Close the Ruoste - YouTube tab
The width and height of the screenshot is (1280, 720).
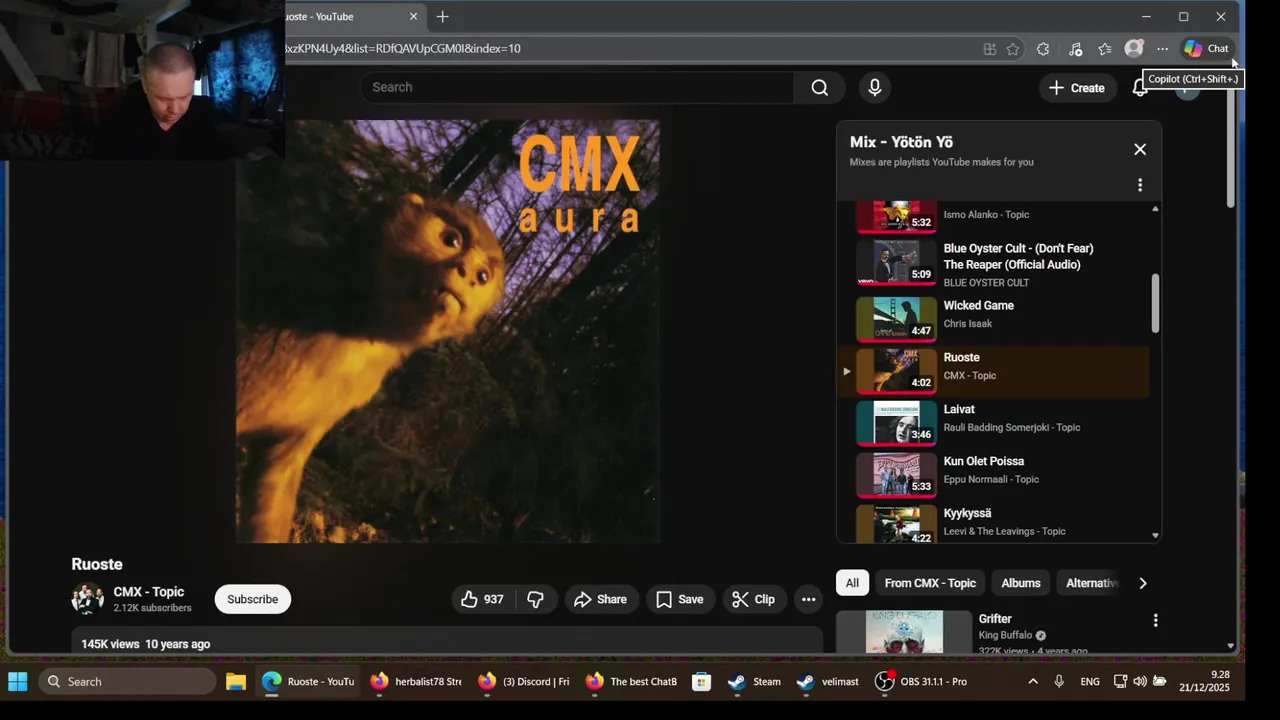[413, 16]
